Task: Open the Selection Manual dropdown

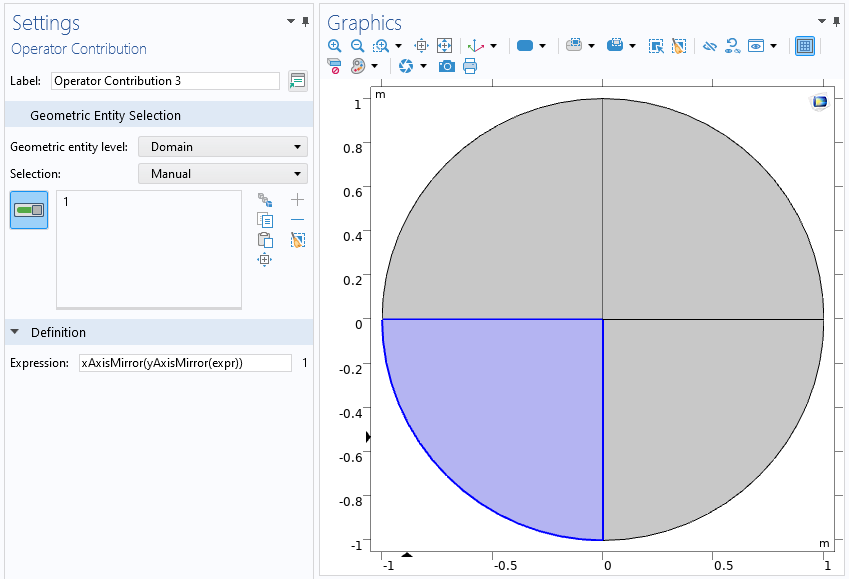Action: 223,174
